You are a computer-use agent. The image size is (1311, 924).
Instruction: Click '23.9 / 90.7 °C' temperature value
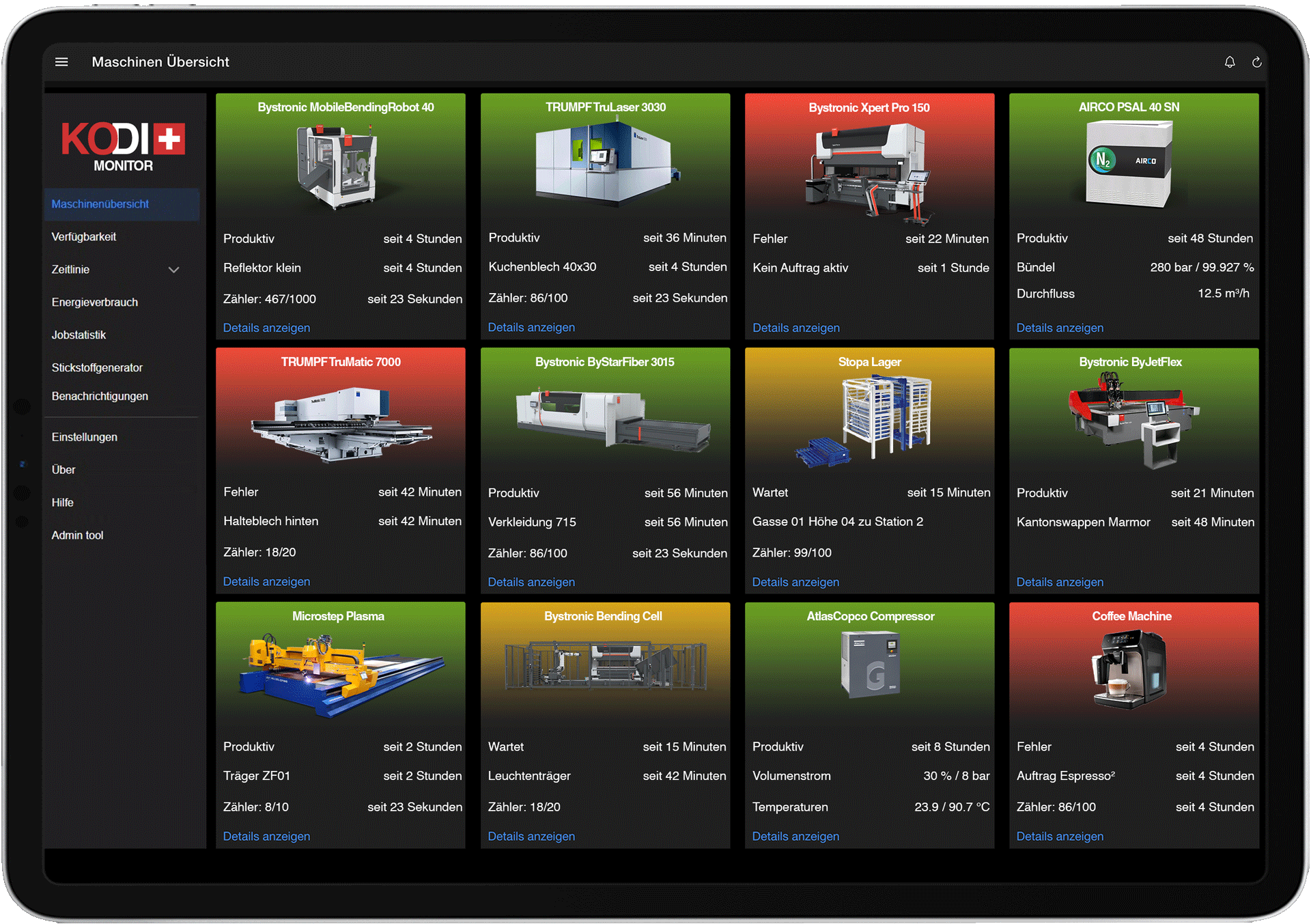tap(952, 807)
